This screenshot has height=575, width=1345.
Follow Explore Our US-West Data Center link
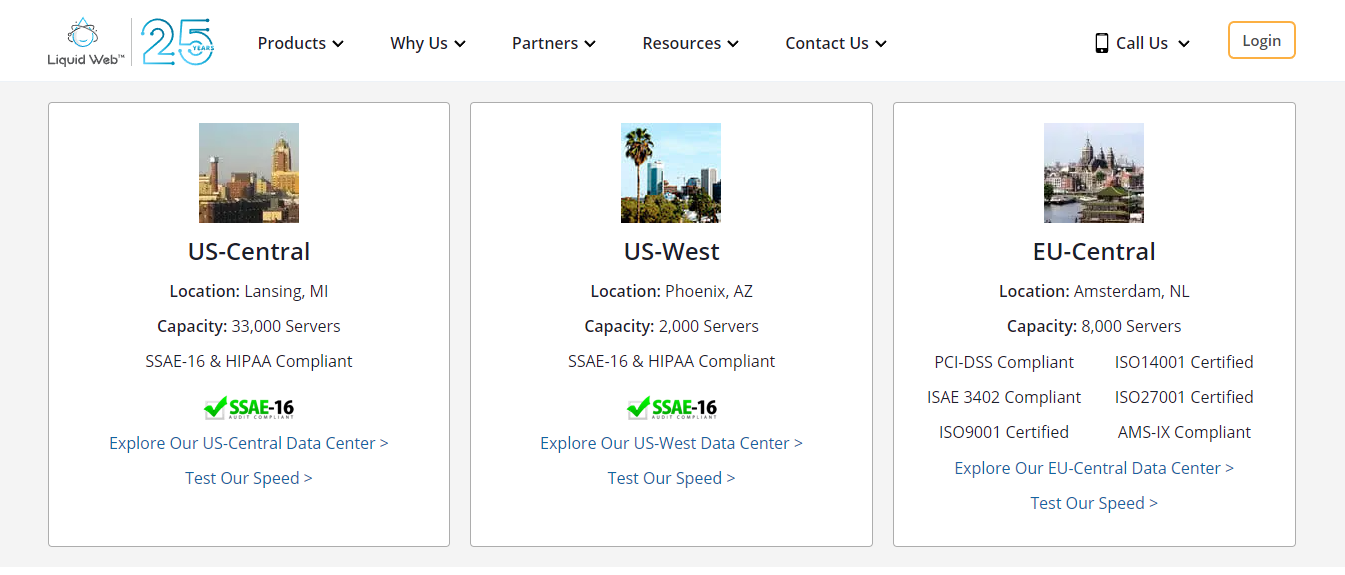671,443
